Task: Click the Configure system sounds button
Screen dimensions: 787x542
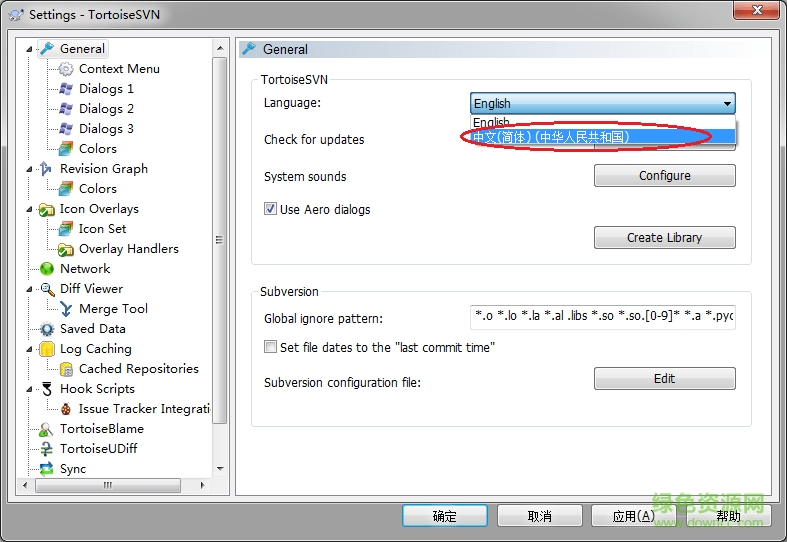Action: 665,176
